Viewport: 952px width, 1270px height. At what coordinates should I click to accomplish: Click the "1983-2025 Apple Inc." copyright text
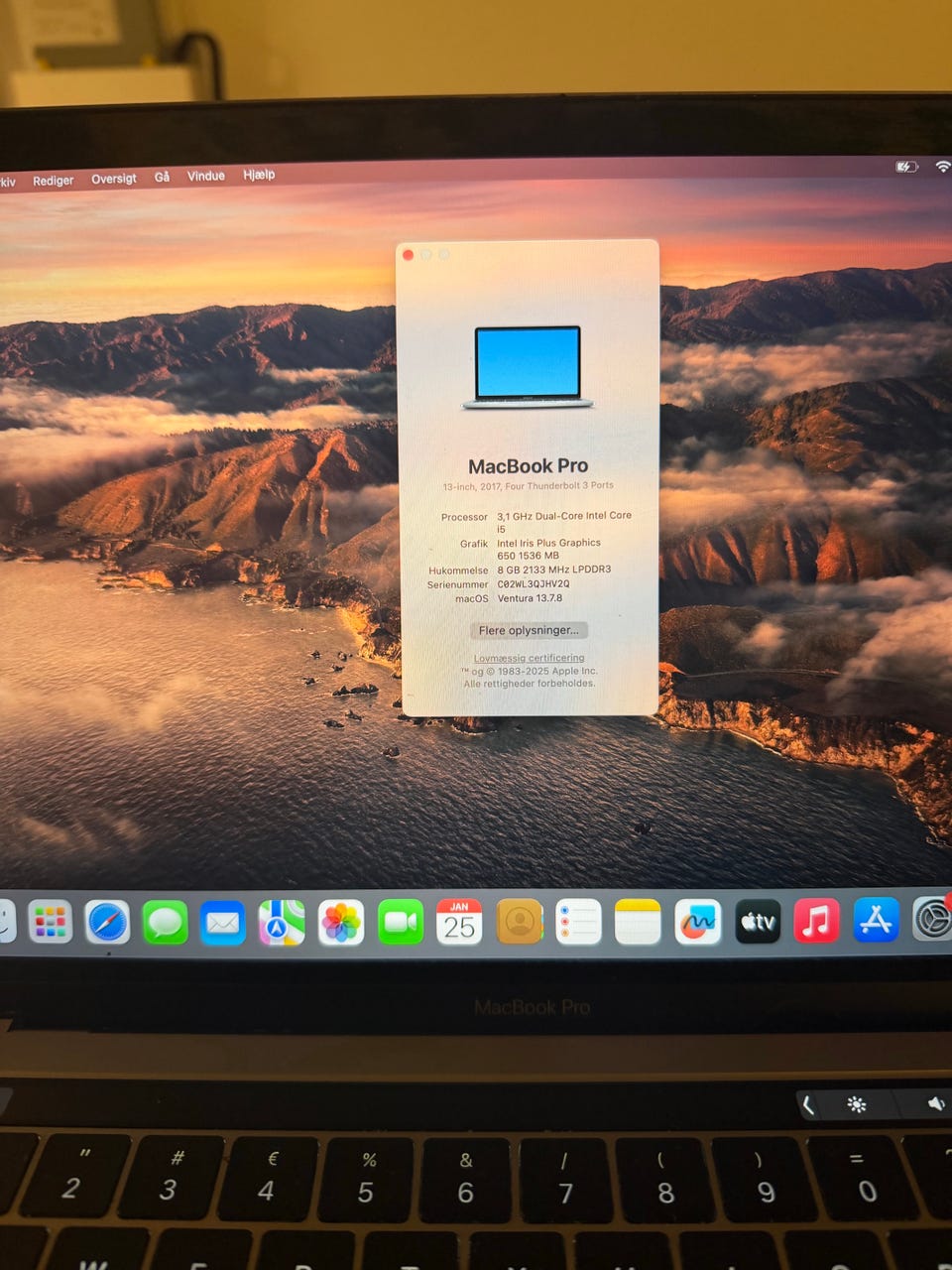click(x=541, y=671)
